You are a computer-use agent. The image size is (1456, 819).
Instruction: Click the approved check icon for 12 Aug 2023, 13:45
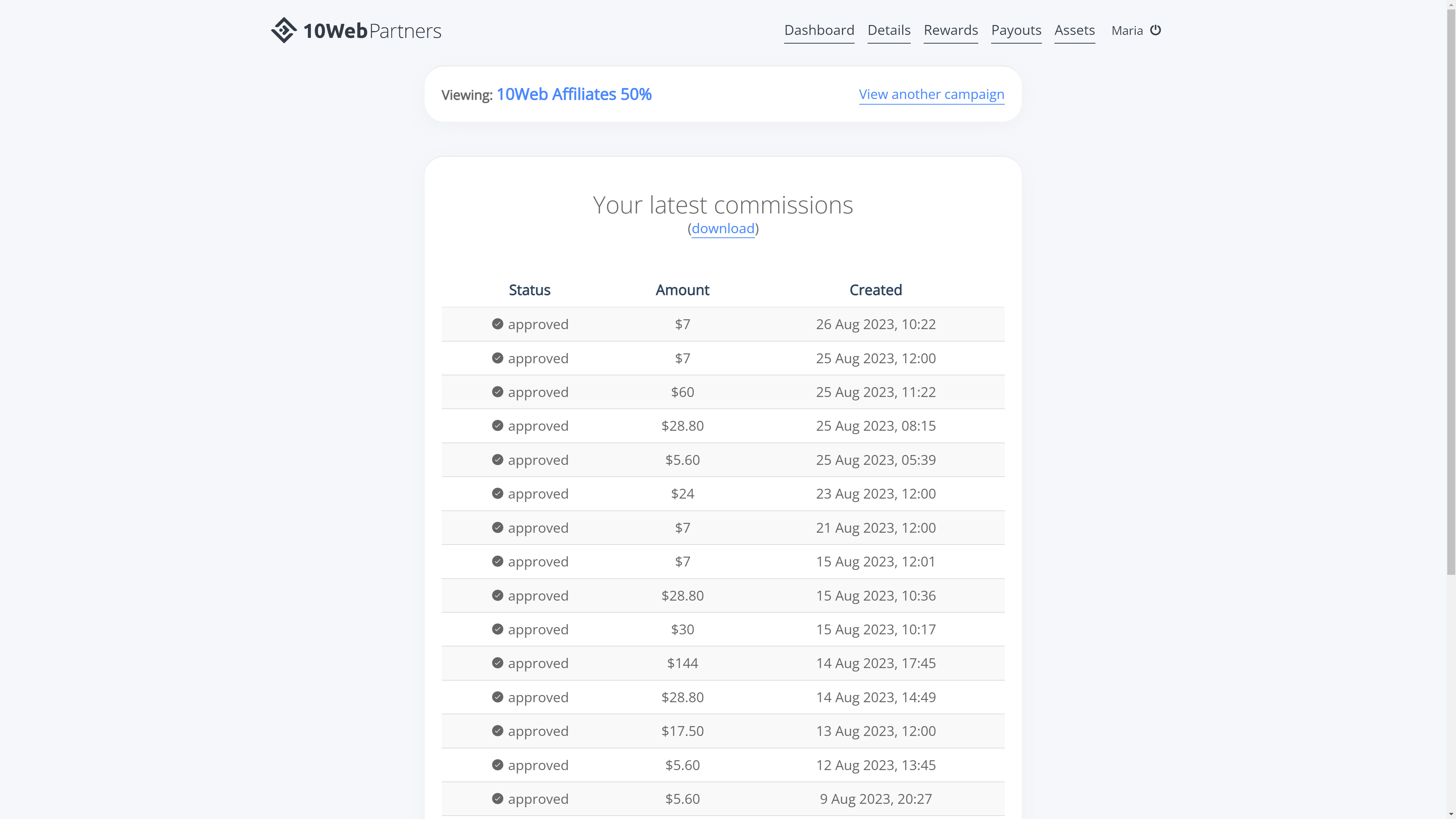click(x=497, y=765)
